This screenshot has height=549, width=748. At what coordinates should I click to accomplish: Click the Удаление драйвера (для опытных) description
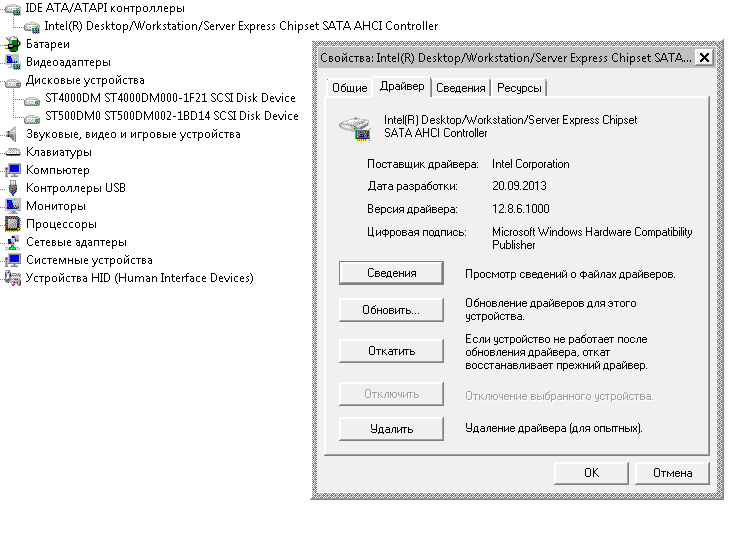[554, 428]
